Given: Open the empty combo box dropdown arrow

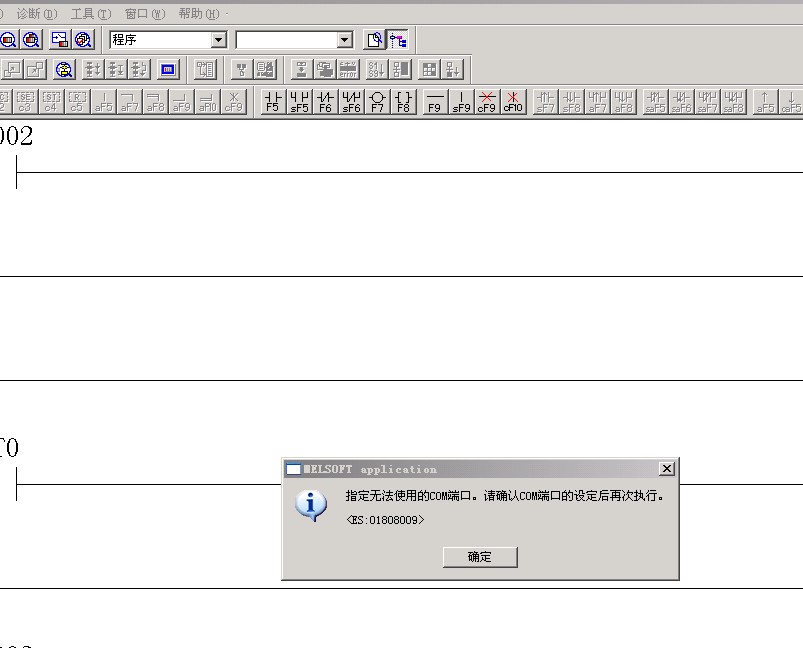Looking at the screenshot, I should click(345, 40).
